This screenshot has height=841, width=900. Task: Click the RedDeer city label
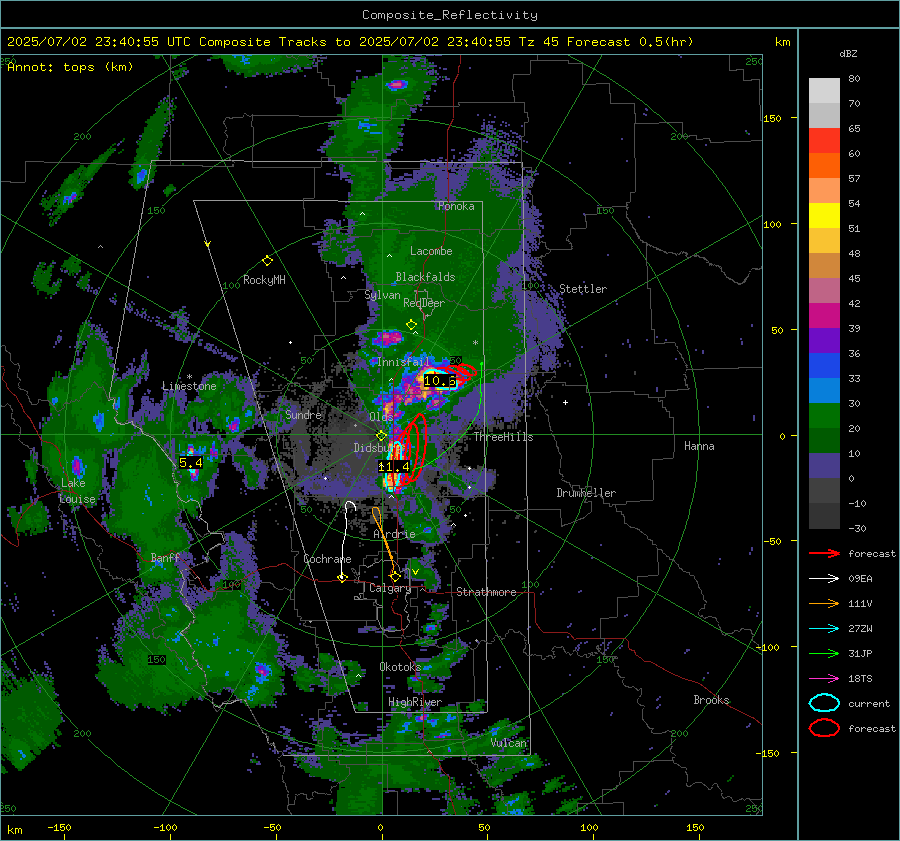point(424,303)
